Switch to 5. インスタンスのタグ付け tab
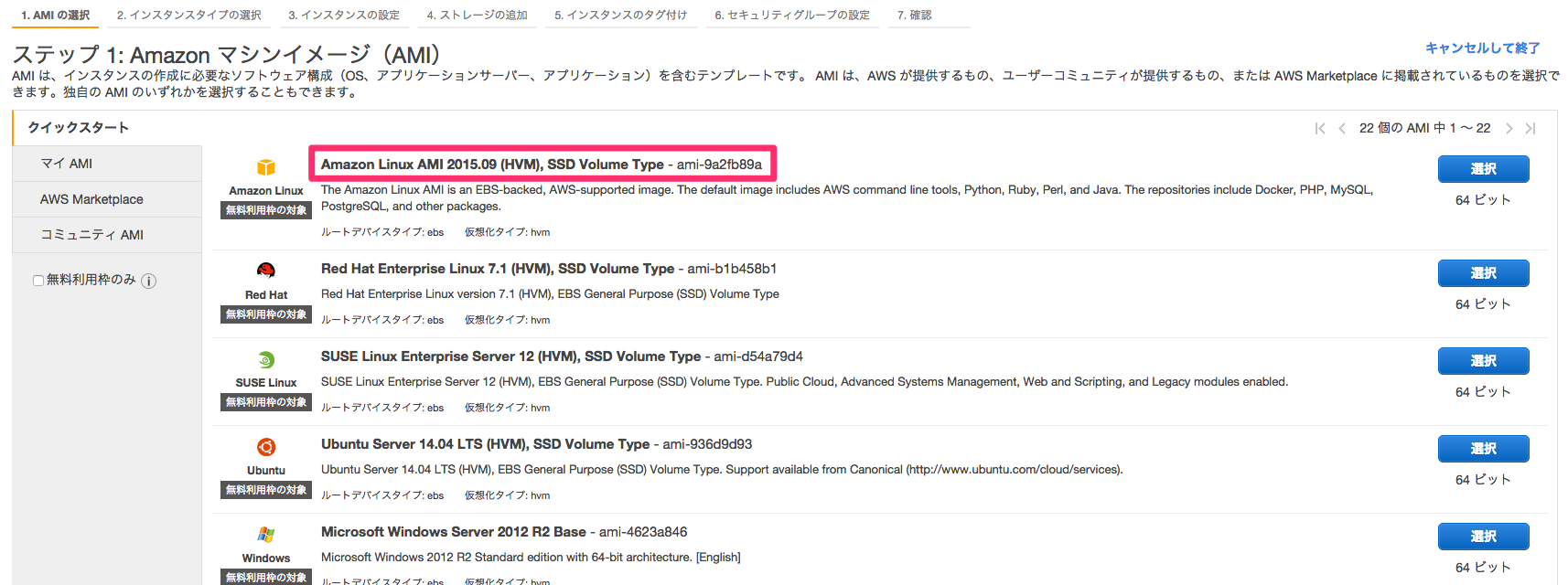 pos(621,16)
